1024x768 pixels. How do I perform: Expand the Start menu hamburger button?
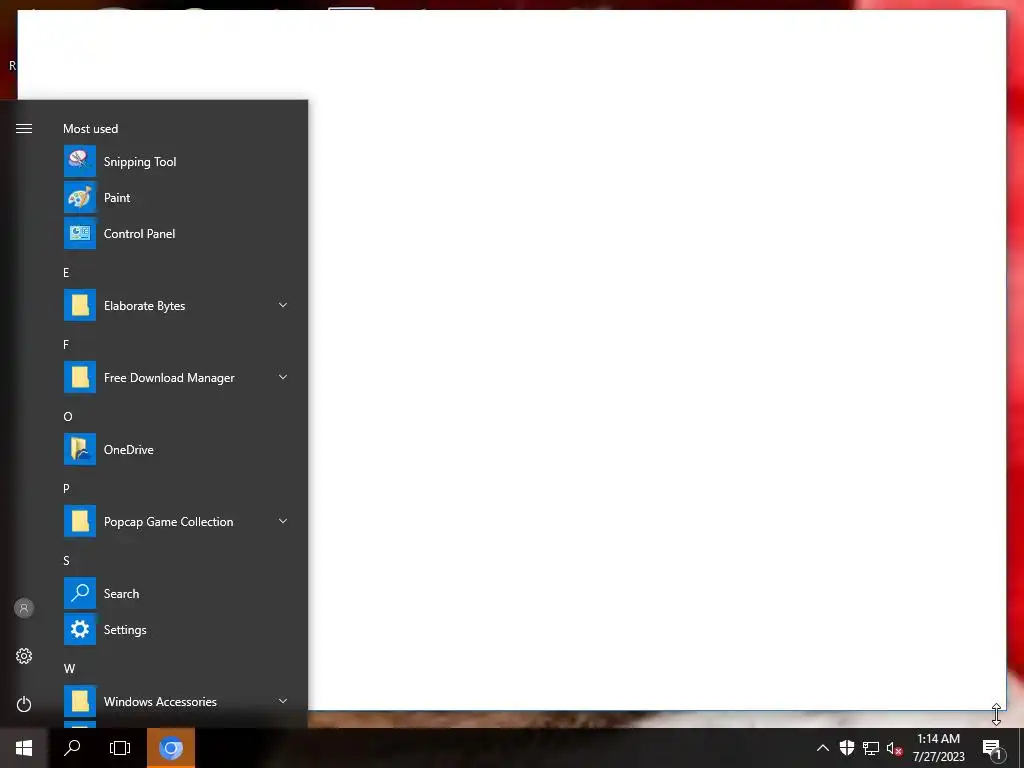pos(24,129)
